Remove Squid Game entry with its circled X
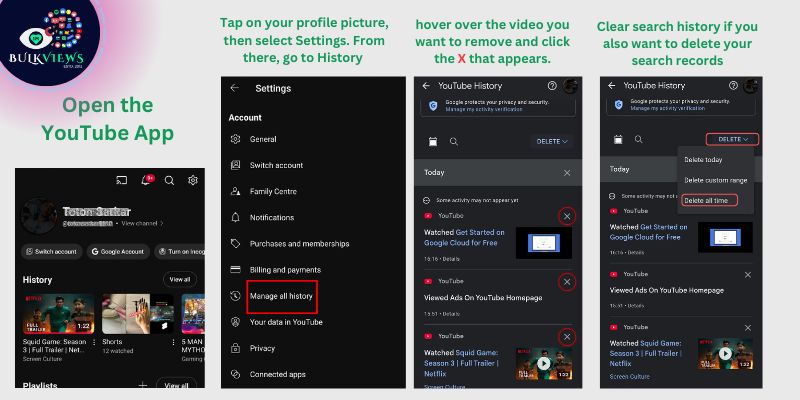This screenshot has width=800, height=400. pos(567,337)
